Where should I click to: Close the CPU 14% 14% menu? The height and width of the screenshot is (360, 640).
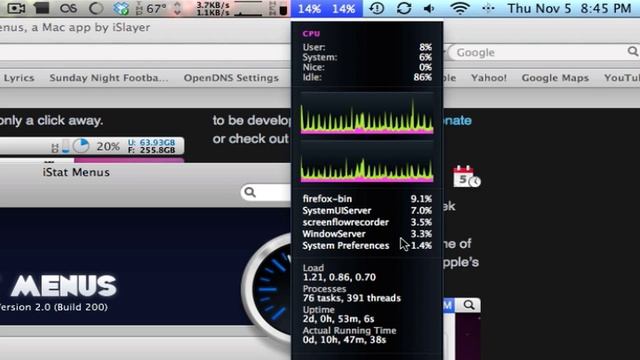[327, 9]
